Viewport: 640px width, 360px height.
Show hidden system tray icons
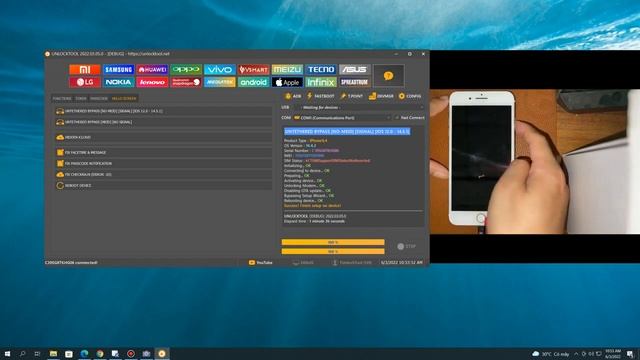[576, 354]
